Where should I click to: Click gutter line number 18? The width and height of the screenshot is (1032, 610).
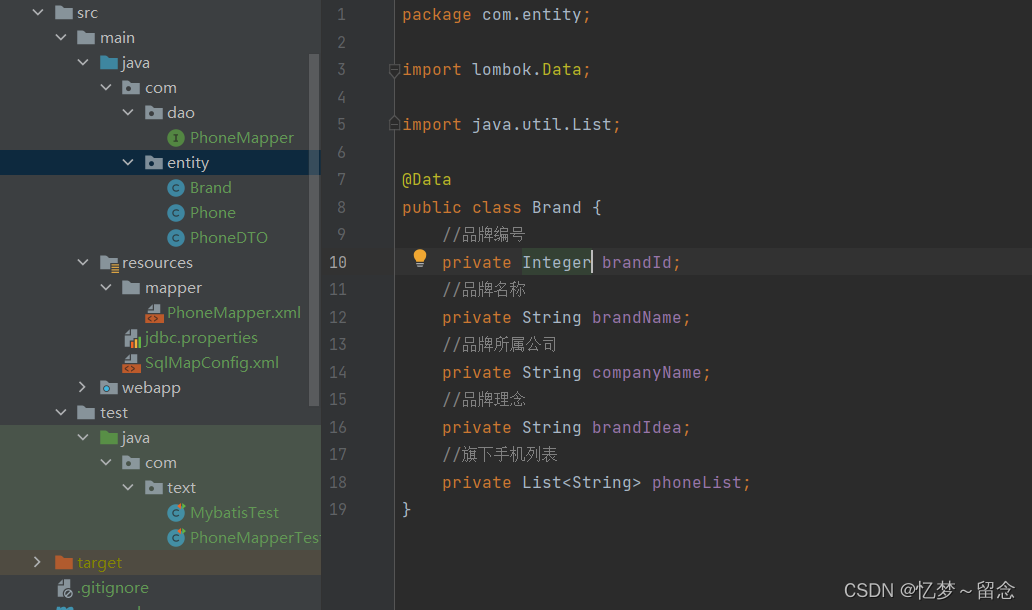pos(338,482)
